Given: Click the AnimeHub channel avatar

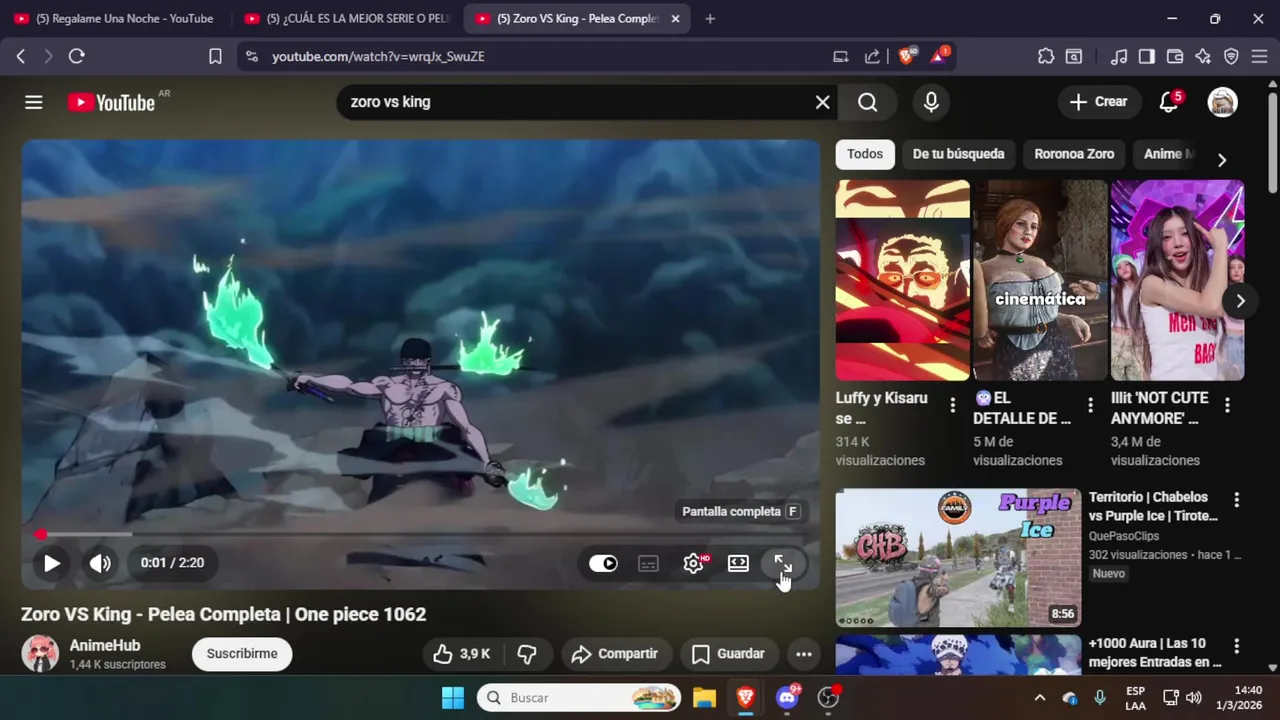Looking at the screenshot, I should [x=40, y=654].
